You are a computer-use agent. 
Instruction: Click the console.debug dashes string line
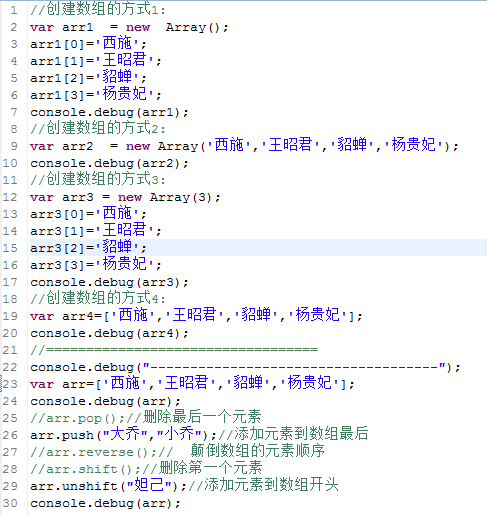245,367
